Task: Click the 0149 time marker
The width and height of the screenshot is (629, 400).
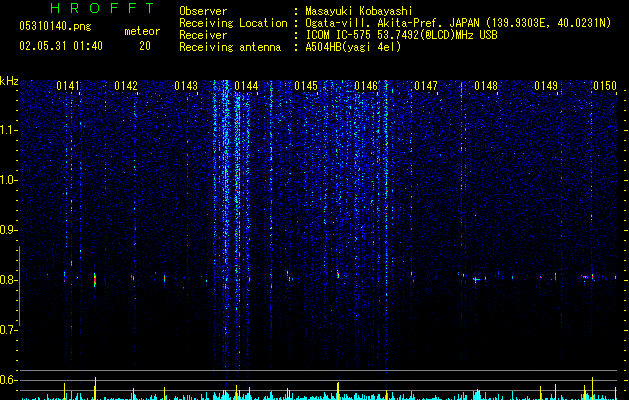Action: click(546, 86)
